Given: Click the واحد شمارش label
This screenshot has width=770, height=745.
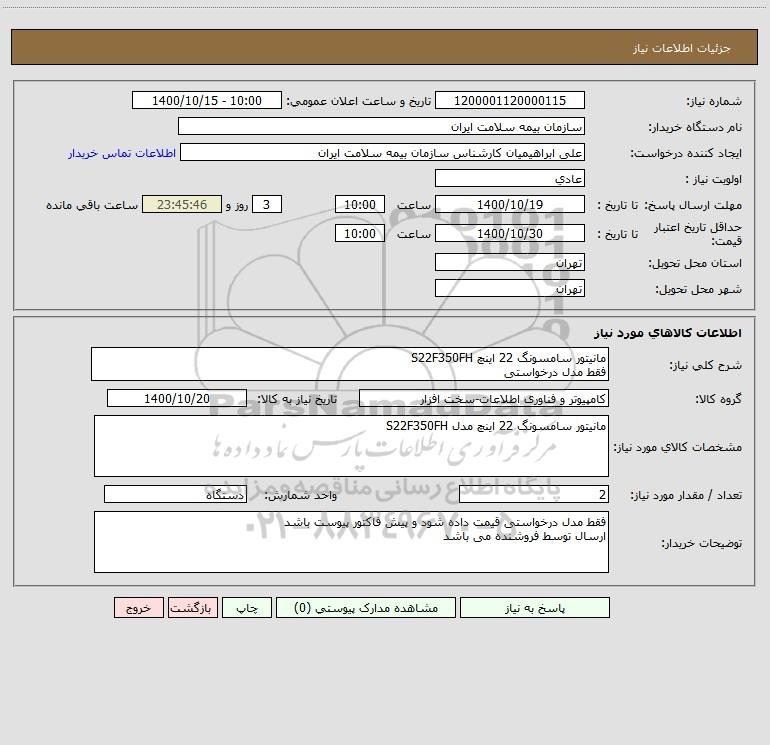Looking at the screenshot, I should tap(301, 496).
